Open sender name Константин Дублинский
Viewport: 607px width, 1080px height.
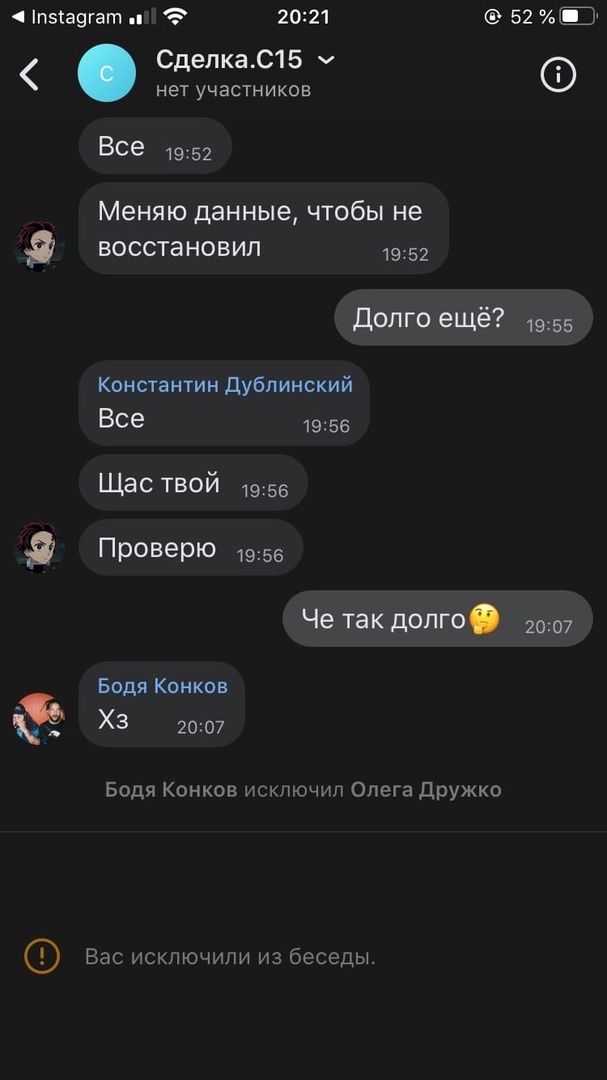(x=225, y=384)
